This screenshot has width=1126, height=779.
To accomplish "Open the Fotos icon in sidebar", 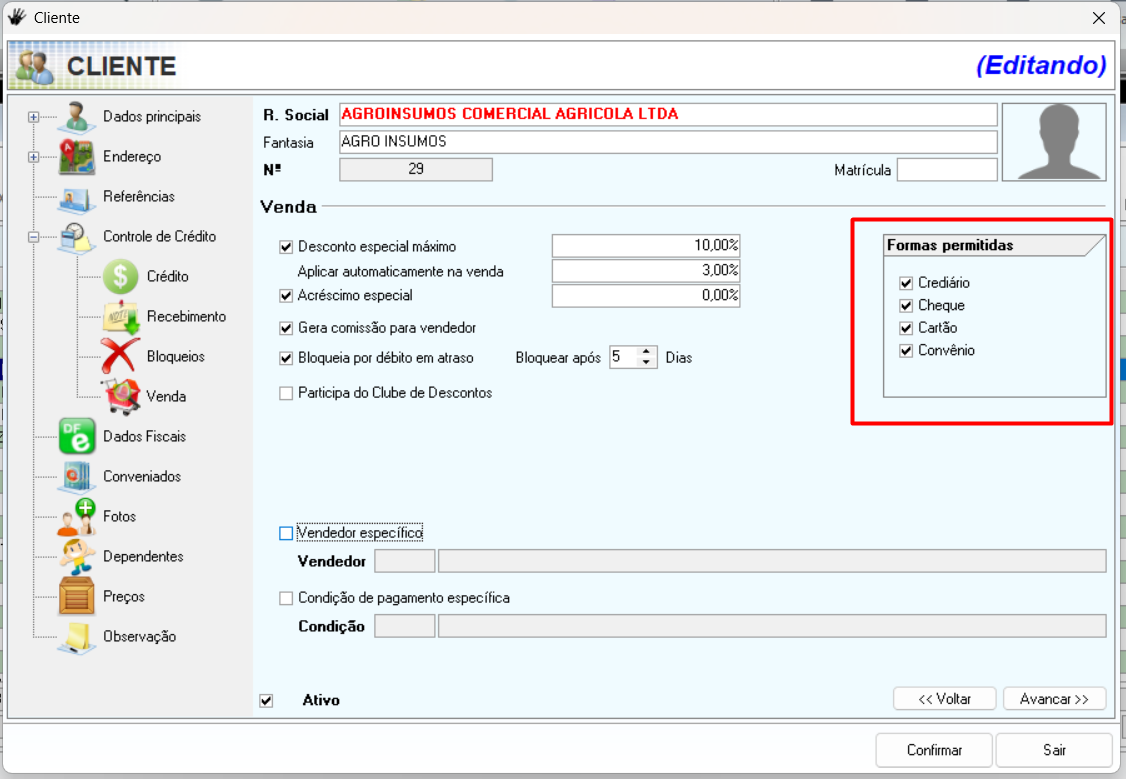I will click(x=77, y=517).
